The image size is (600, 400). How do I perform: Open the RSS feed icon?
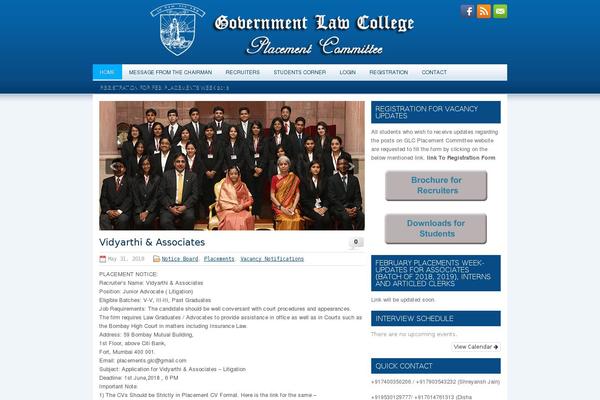coord(484,11)
